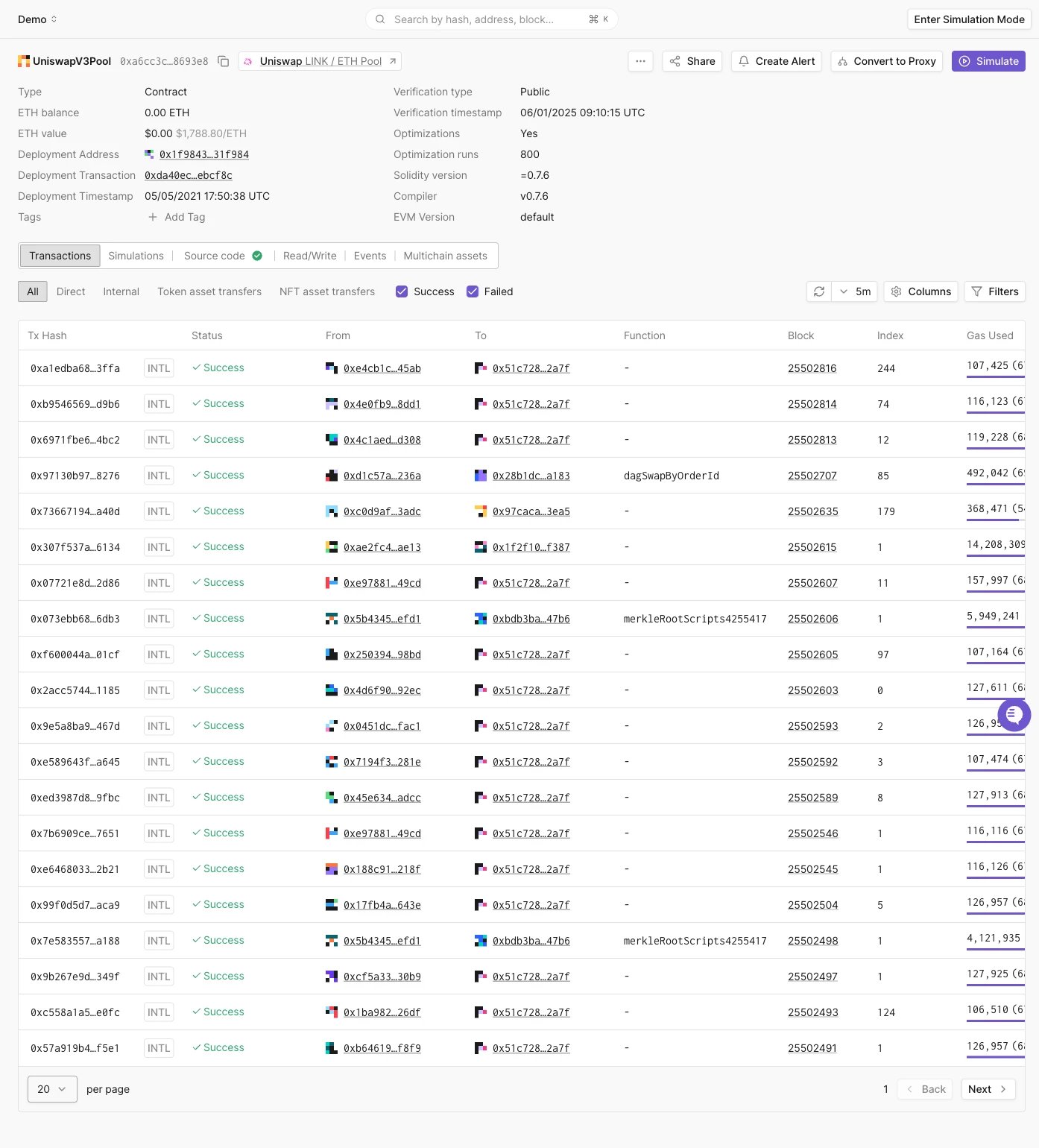This screenshot has width=1039, height=1148.
Task: Click the identicon for sender 0x250394…98bd
Action: [332, 654]
